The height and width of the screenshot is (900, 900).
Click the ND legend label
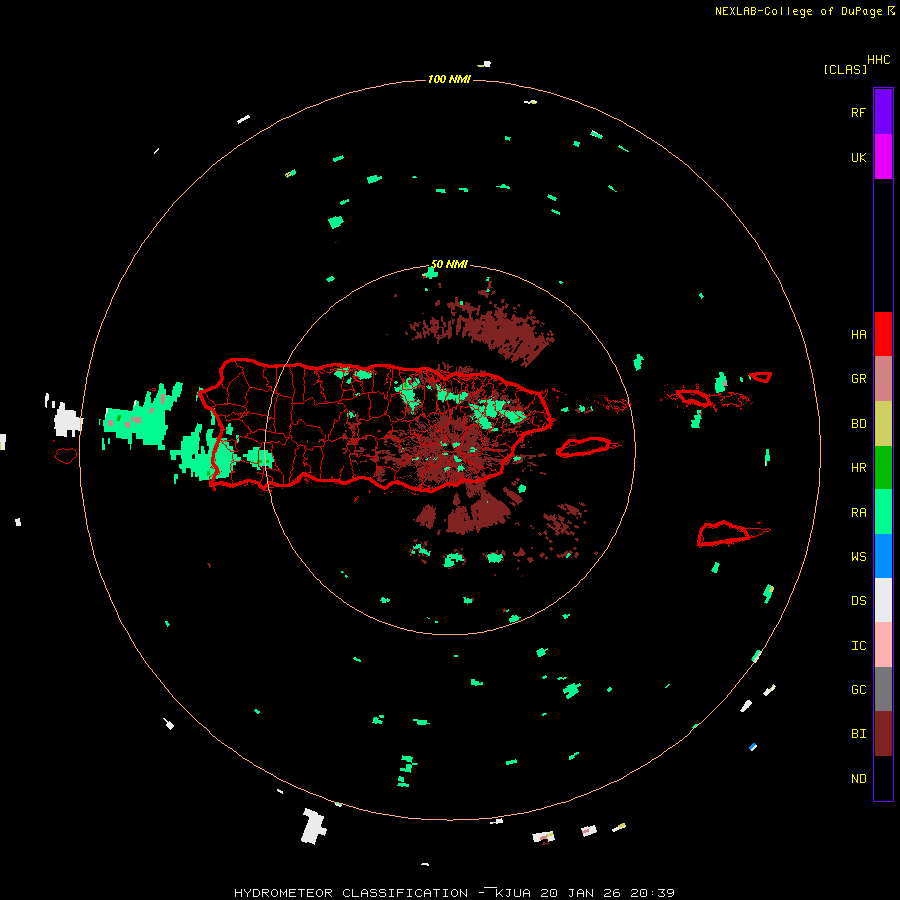point(858,779)
